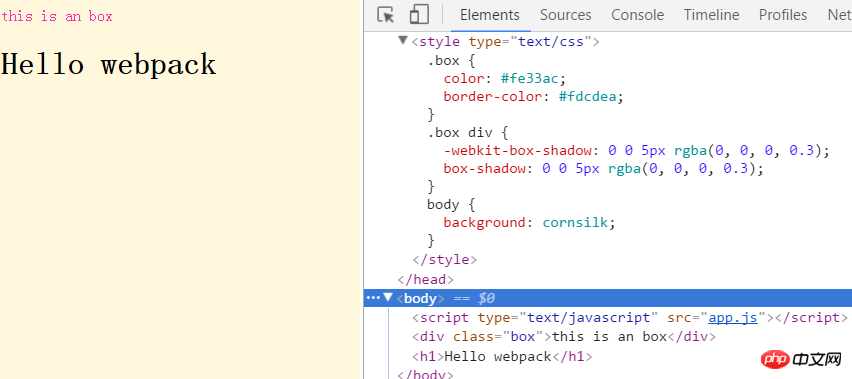Screen dimensions: 852x379
Task: Switch to the Sources tab
Action: pos(566,15)
